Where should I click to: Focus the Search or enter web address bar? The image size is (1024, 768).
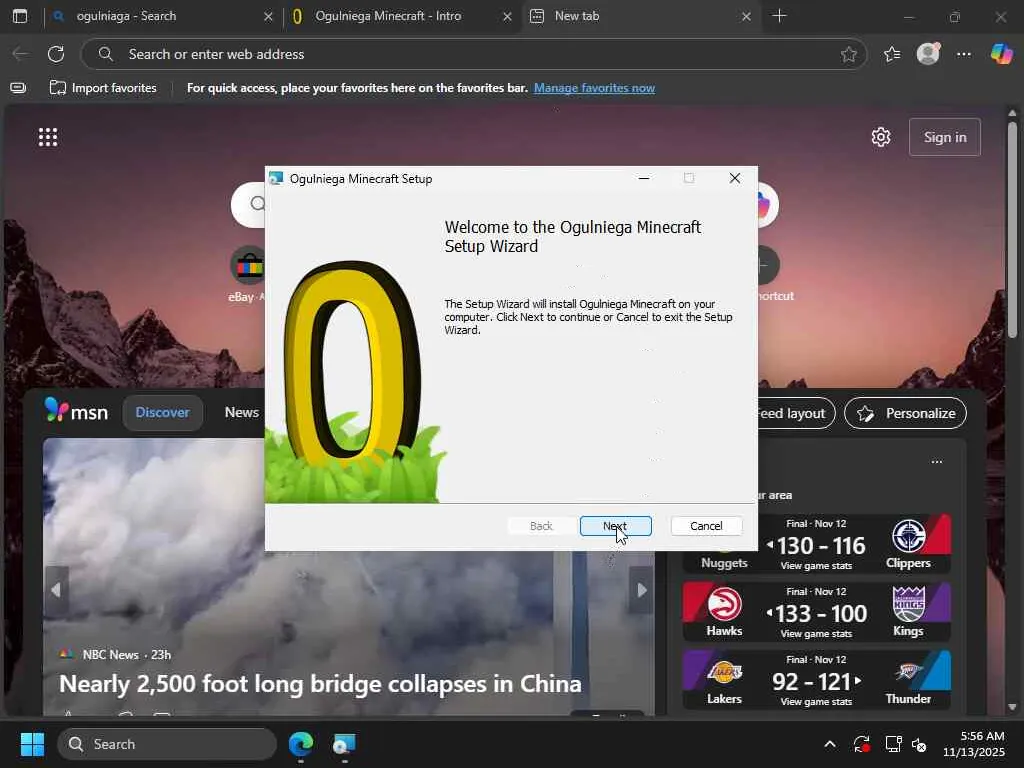473,54
